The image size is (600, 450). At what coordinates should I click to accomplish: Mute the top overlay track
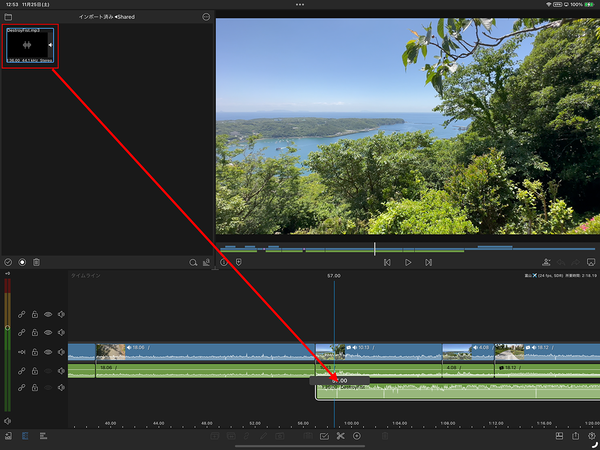tap(61, 314)
